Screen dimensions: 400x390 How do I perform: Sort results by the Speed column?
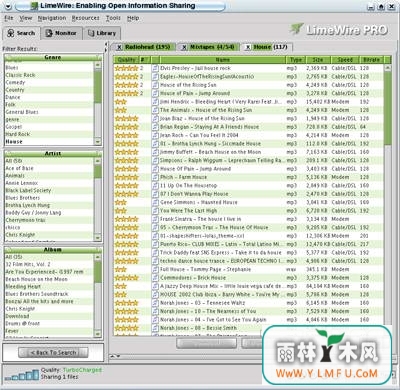click(345, 60)
